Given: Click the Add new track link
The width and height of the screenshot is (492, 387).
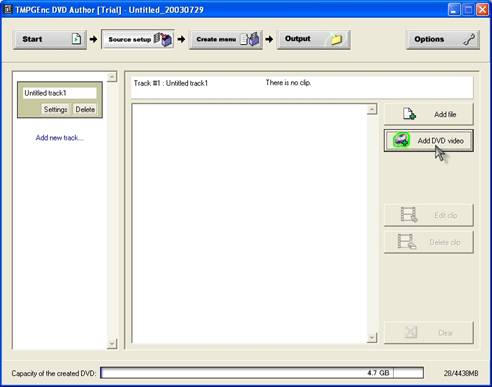Looking at the screenshot, I should pos(59,138).
